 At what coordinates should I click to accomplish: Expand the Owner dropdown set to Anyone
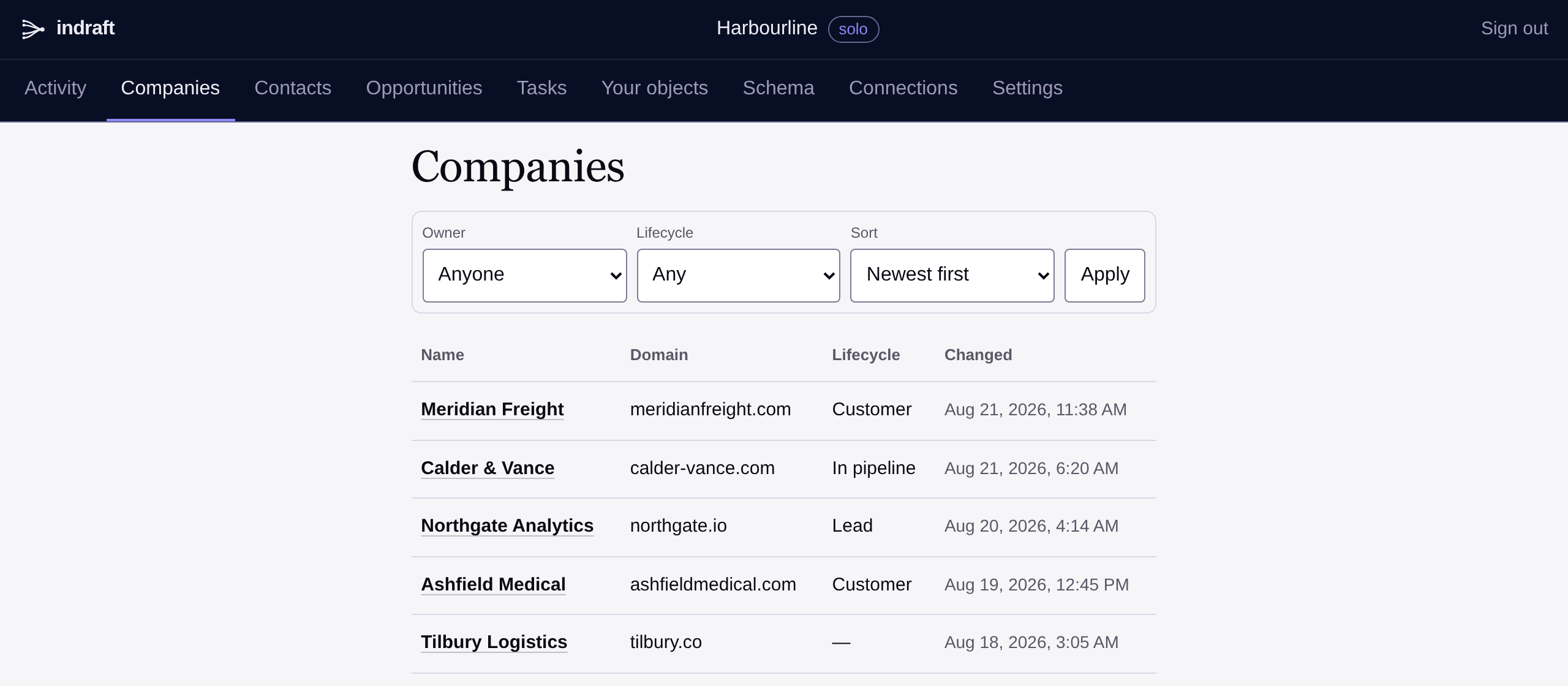[x=525, y=275]
